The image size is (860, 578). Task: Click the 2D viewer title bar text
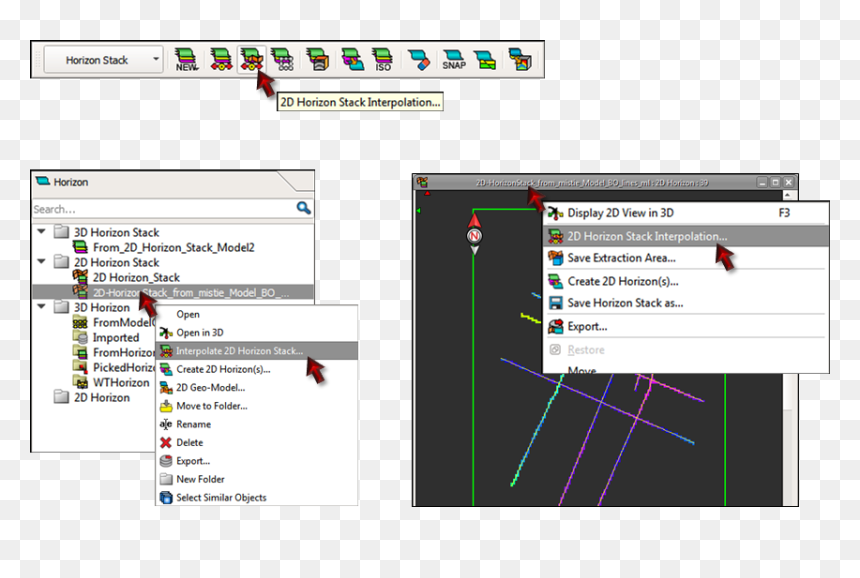pos(592,183)
